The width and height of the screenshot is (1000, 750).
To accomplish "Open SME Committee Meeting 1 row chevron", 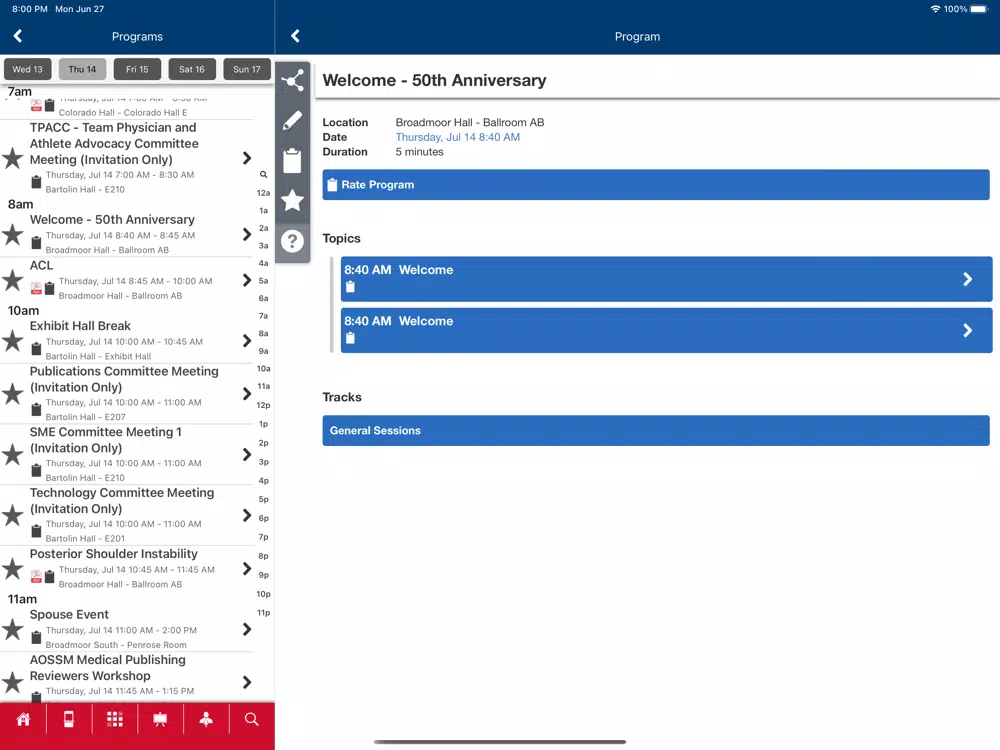I will click(x=247, y=455).
